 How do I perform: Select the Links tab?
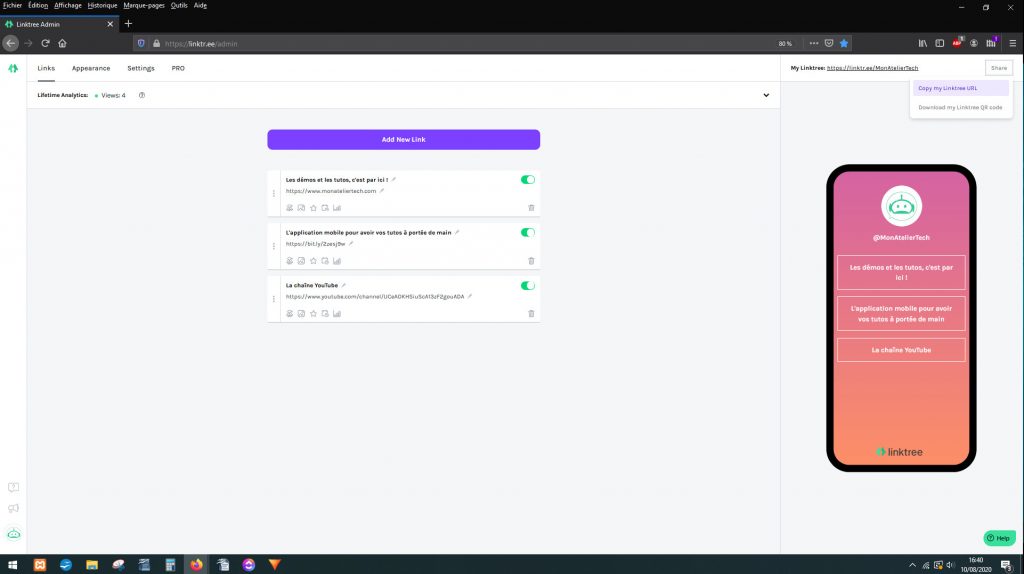click(46, 68)
